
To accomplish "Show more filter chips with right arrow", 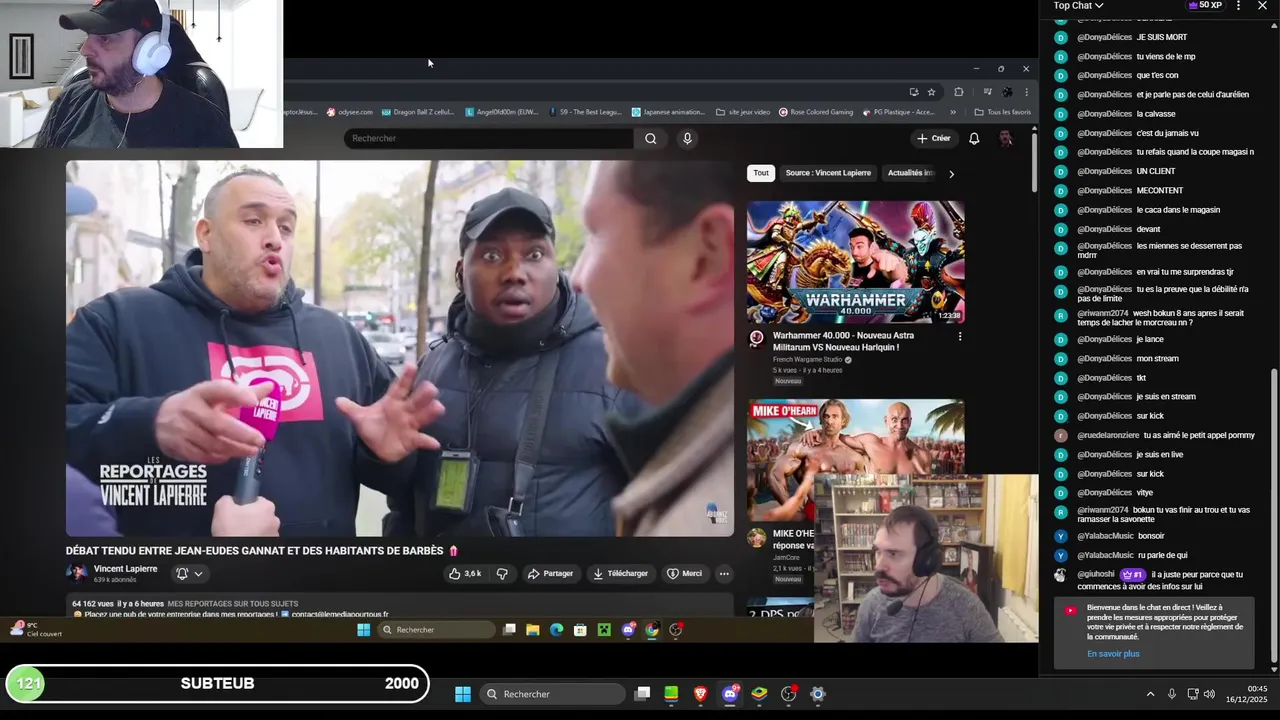I will tap(951, 174).
